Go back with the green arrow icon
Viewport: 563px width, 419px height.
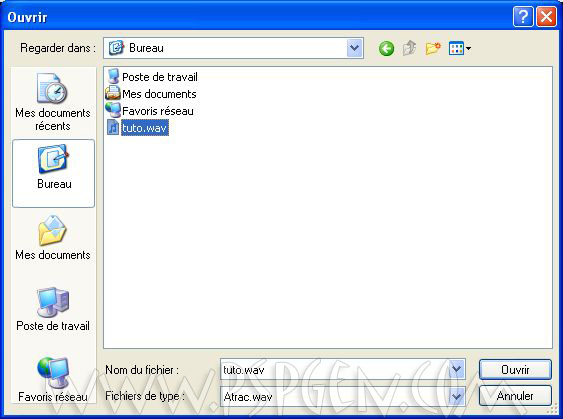(386, 48)
